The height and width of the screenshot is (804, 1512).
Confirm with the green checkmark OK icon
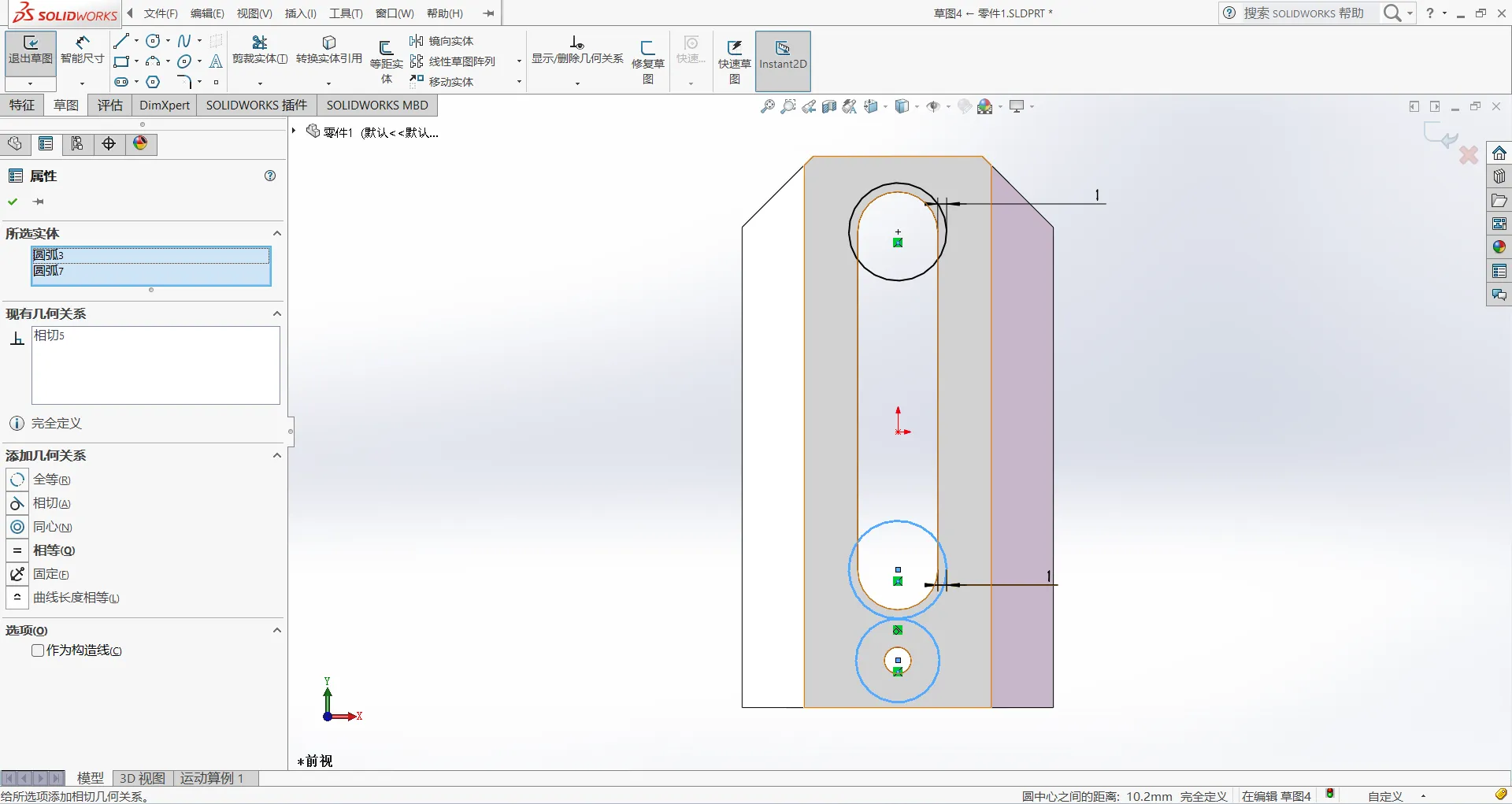point(13,202)
